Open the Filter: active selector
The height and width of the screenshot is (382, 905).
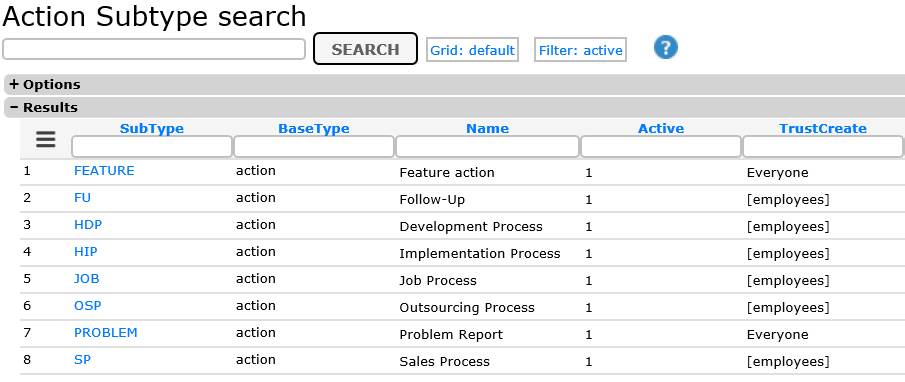(x=580, y=50)
